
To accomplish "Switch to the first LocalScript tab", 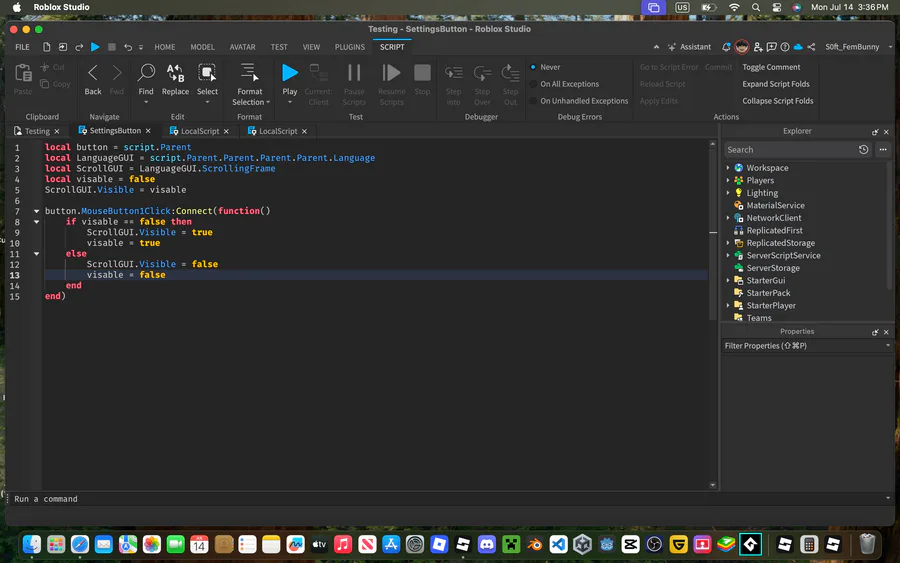I will pyautogui.click(x=200, y=131).
